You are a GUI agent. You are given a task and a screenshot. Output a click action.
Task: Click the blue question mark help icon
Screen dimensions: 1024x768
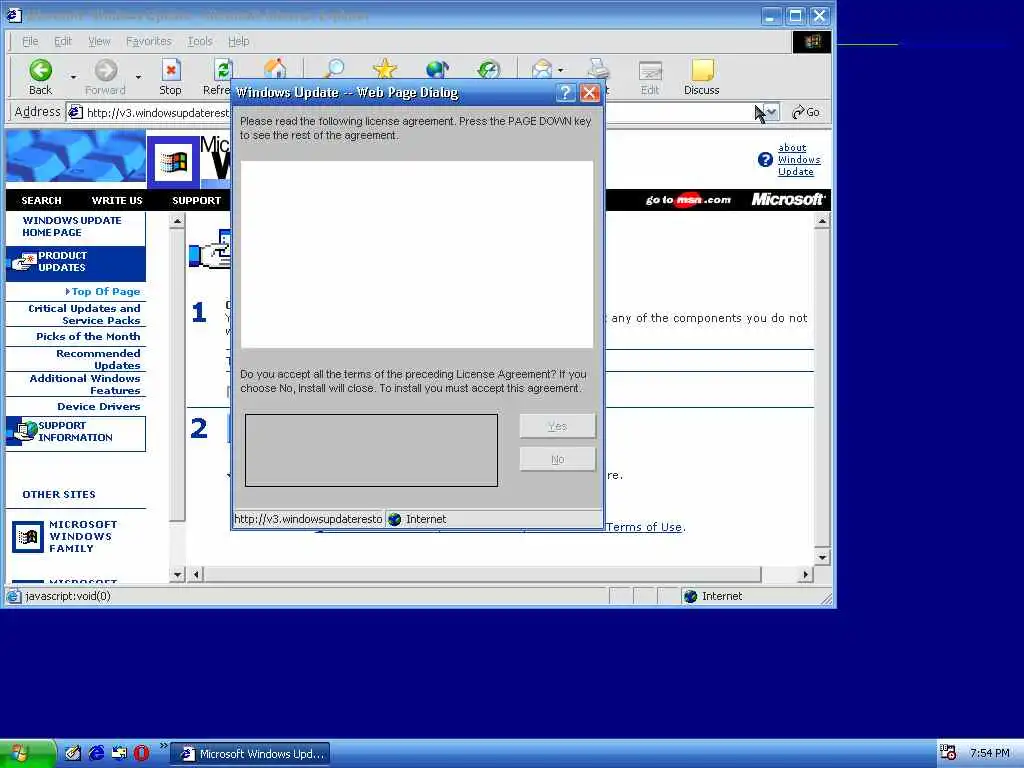coord(765,160)
